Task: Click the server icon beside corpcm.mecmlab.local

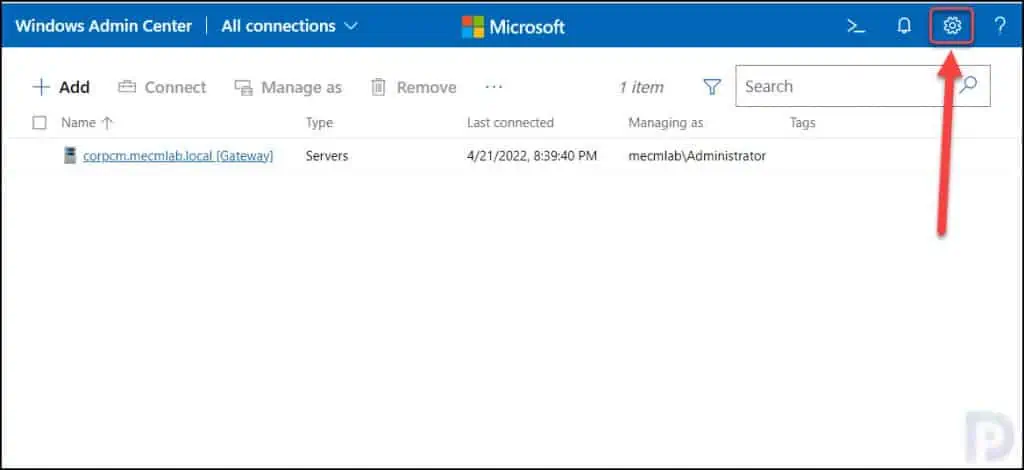Action: (70, 155)
